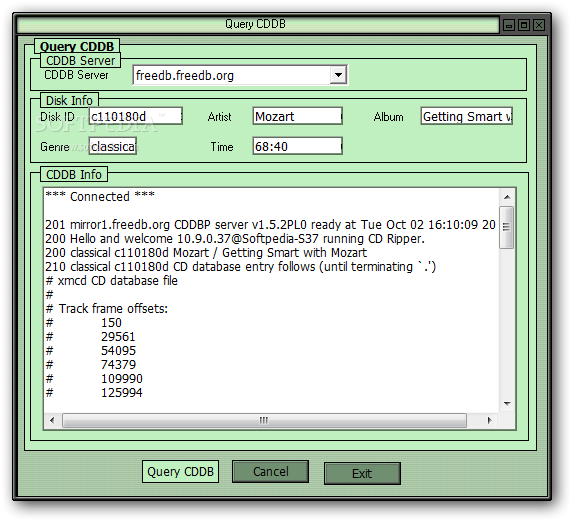Click the Artist field showing Mozart
This screenshot has width=572, height=521.
297,116
